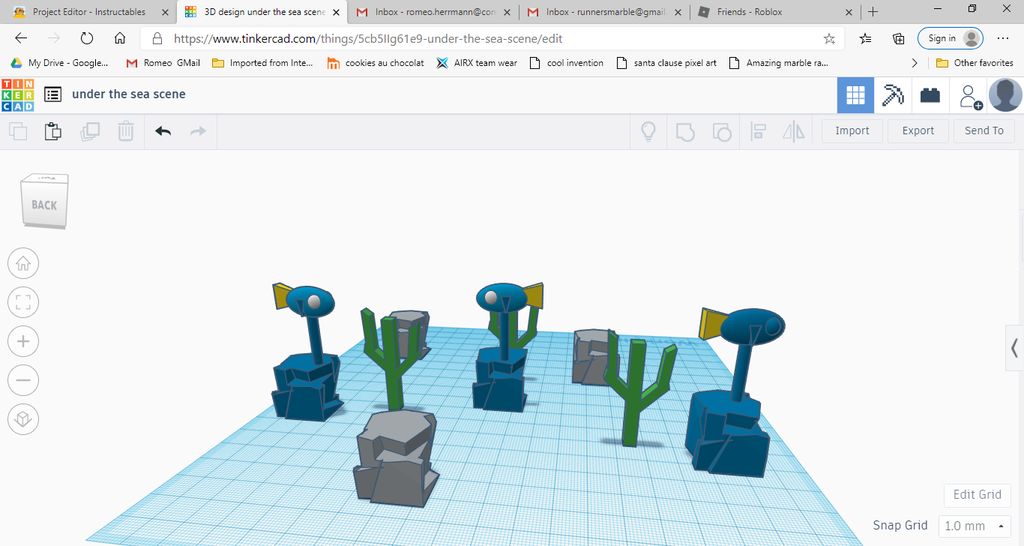Click the Edit Grid button
This screenshot has width=1024, height=546.
[976, 495]
